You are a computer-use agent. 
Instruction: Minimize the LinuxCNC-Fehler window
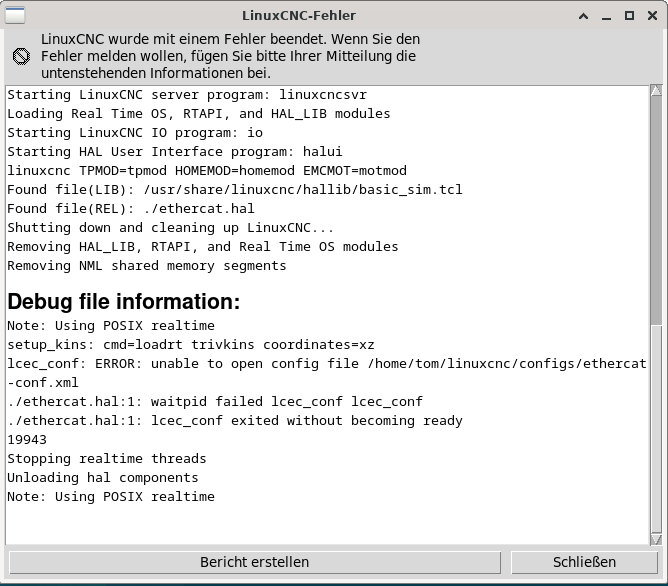tap(607, 16)
